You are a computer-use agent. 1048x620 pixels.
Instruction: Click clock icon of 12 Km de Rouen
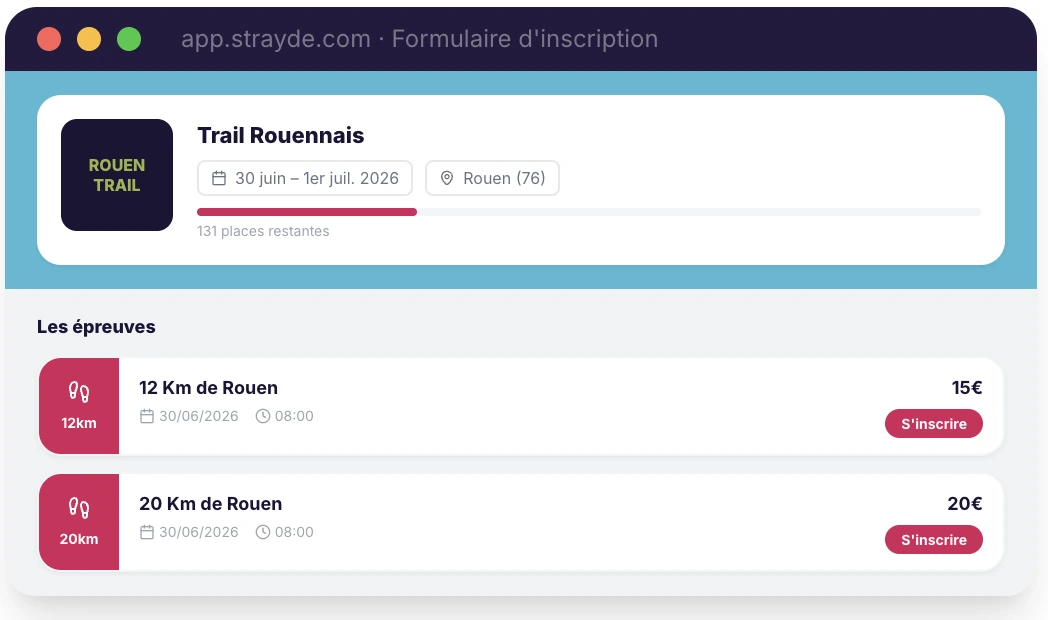[263, 416]
